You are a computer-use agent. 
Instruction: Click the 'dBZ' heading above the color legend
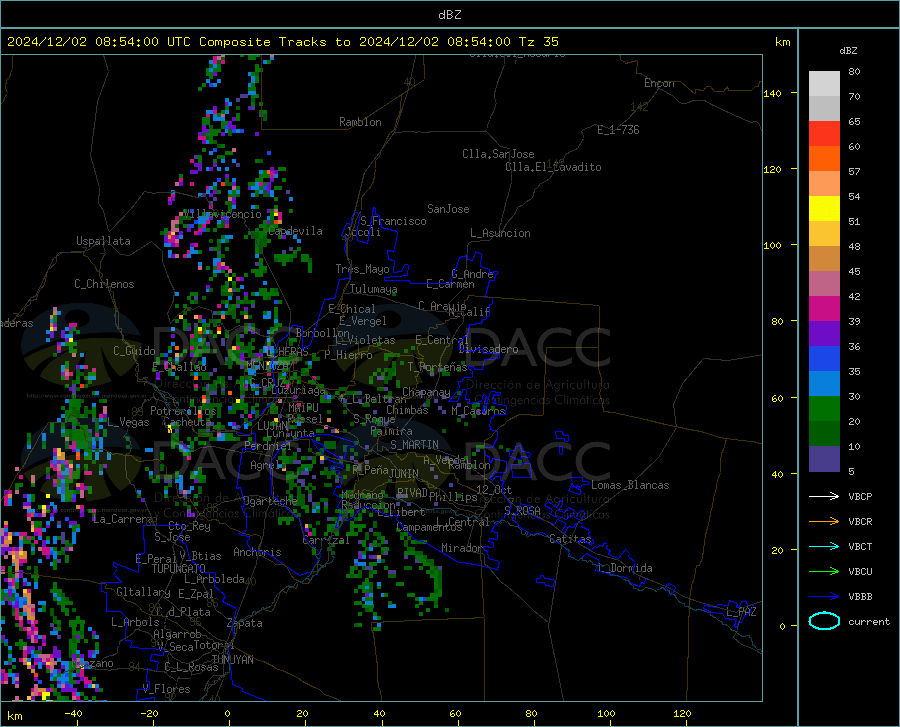848,50
